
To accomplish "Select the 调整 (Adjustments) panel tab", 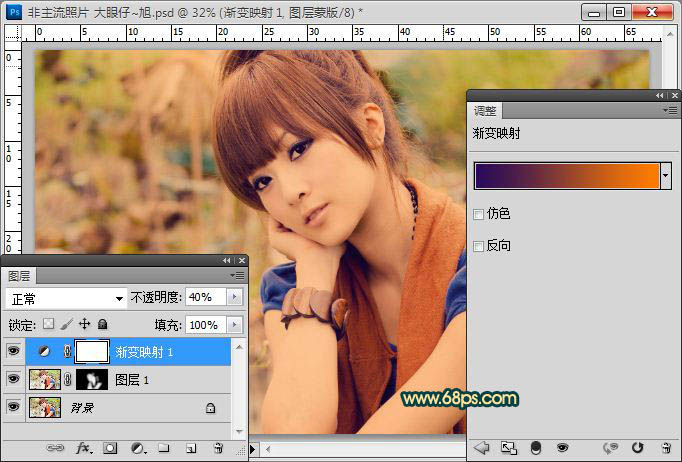I will [486, 111].
